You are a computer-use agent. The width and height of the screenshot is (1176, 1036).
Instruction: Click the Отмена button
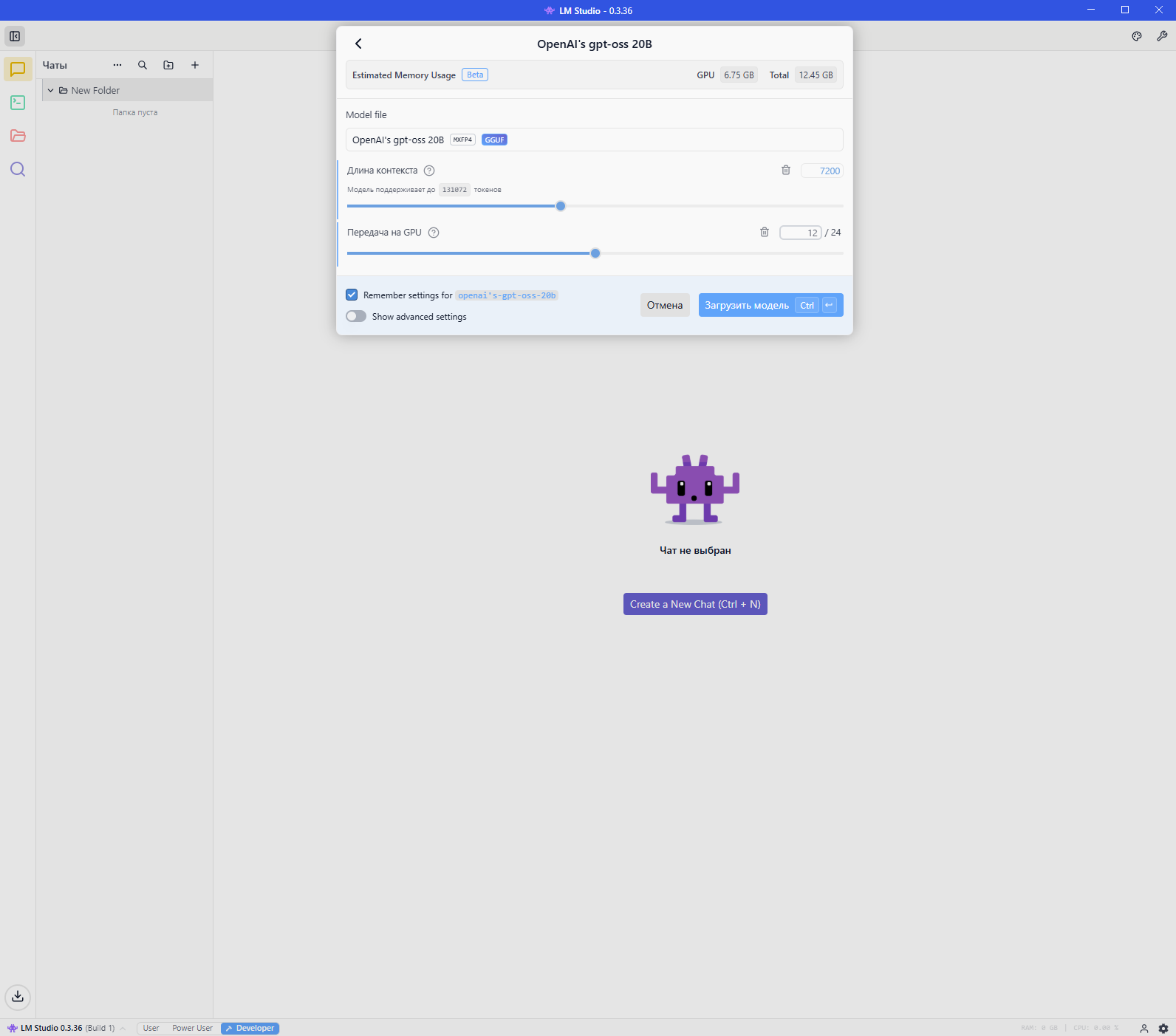pos(665,305)
